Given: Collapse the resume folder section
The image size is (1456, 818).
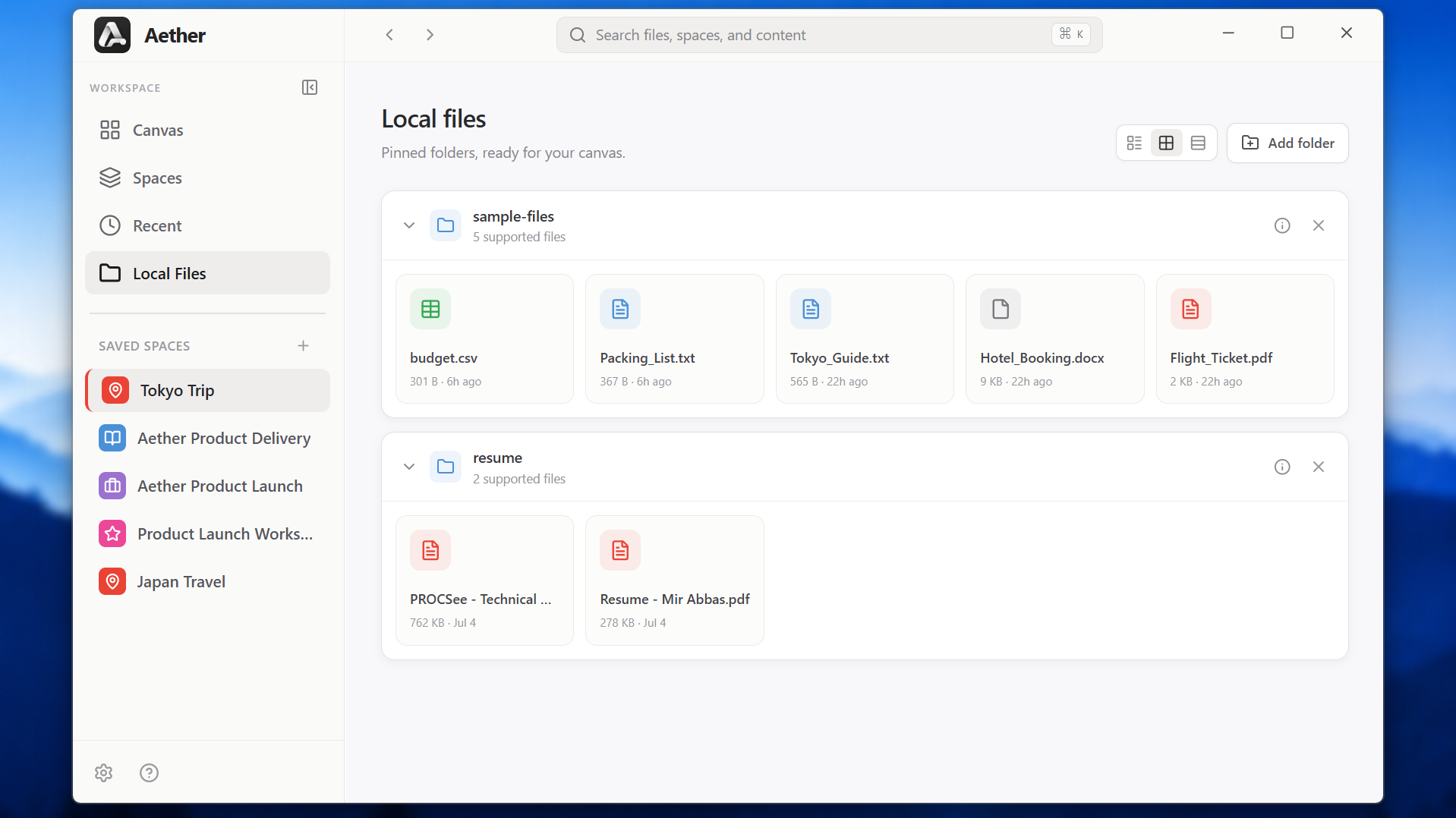Looking at the screenshot, I should (409, 467).
